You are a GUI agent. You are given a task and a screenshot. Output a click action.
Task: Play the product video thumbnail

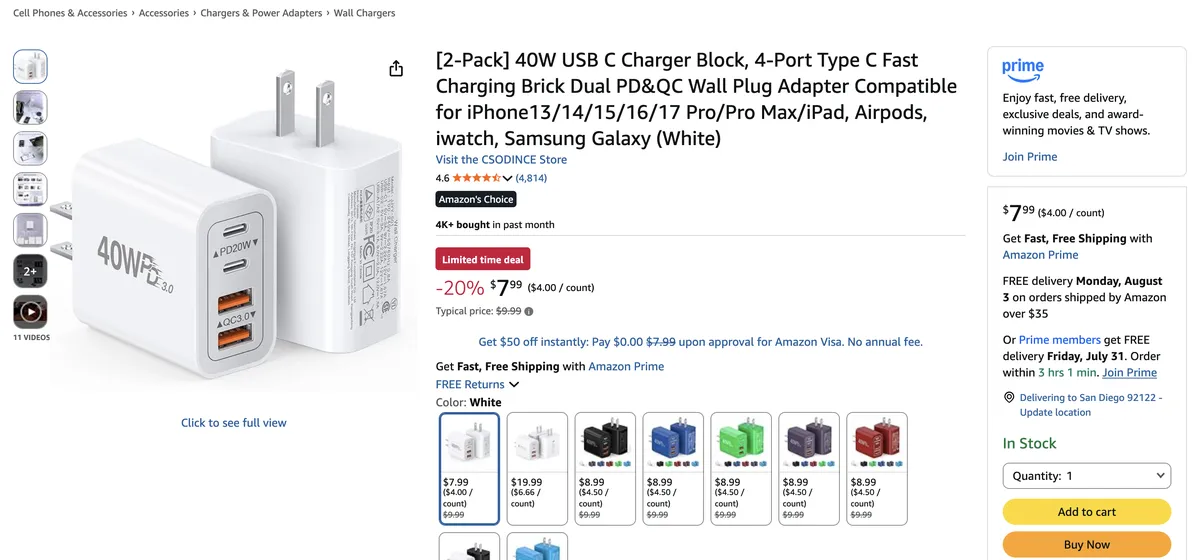(x=30, y=312)
